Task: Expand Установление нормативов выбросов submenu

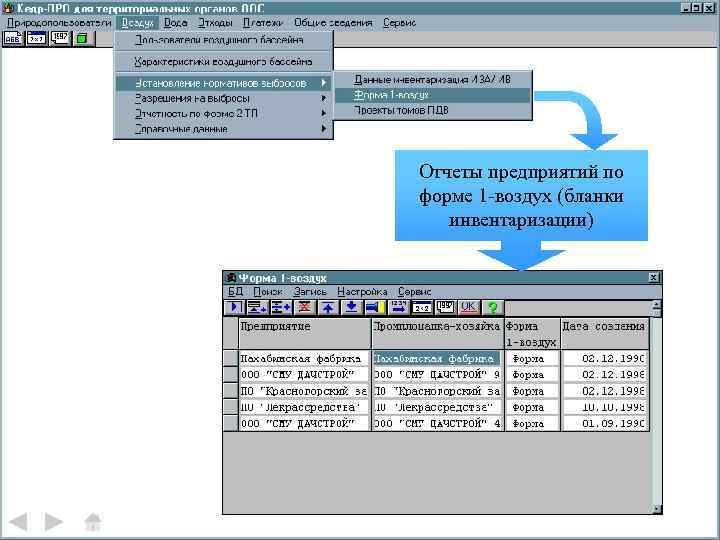Action: (x=223, y=83)
